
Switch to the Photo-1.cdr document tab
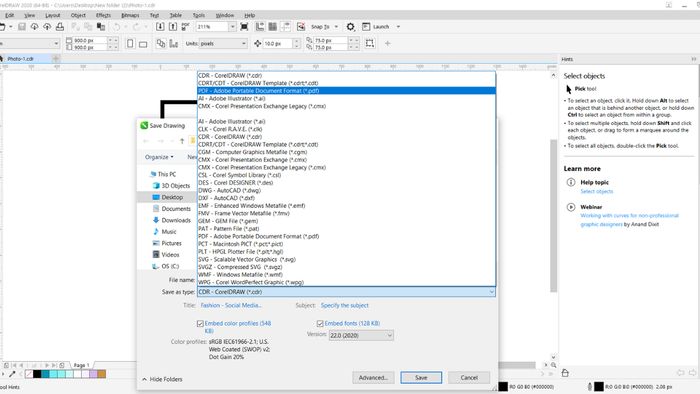coord(20,58)
